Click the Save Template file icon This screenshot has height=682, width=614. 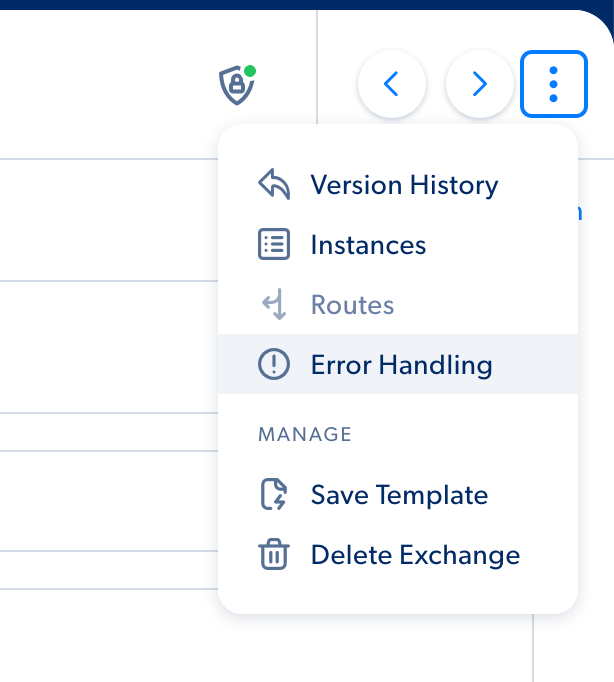274,494
